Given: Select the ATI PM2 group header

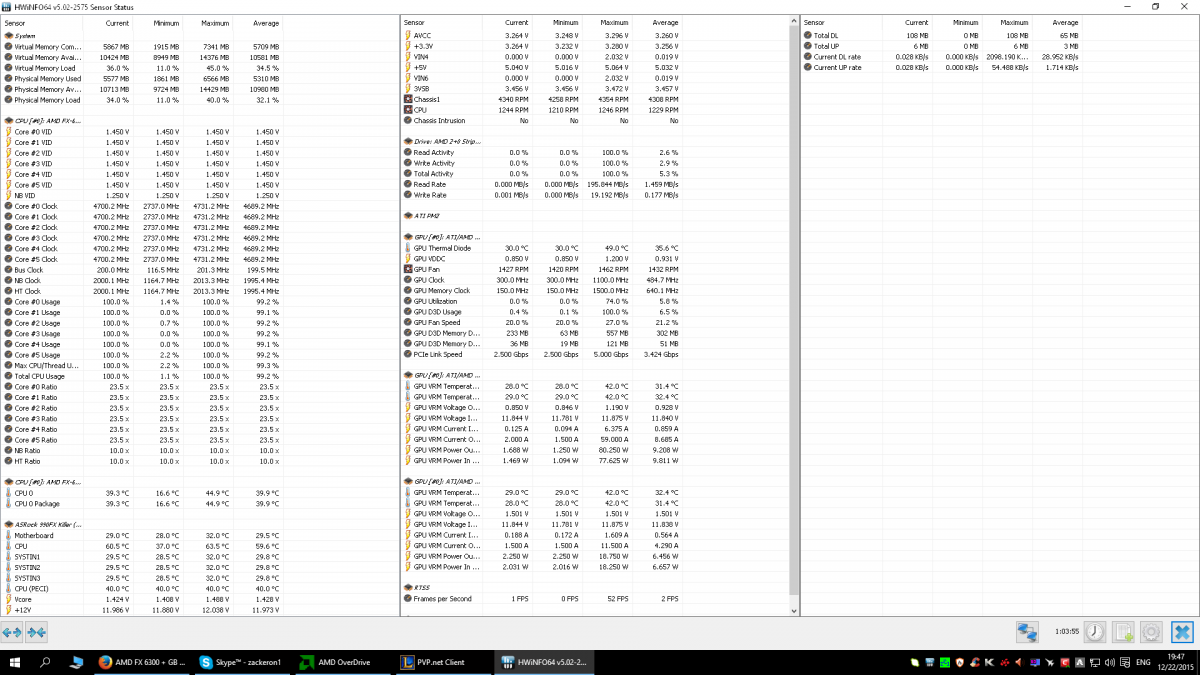Looking at the screenshot, I should tap(541, 216).
